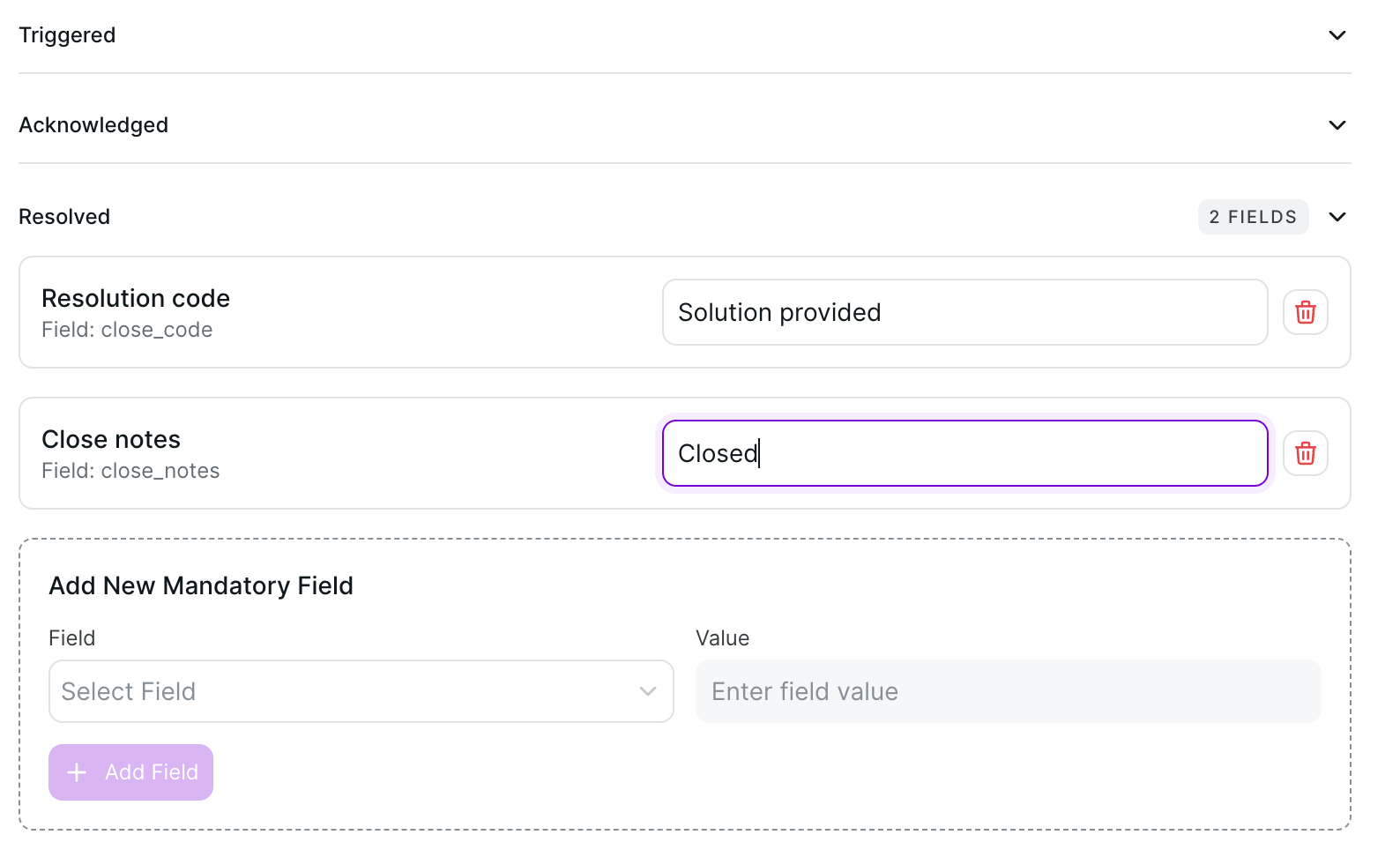Screen dimensions: 1400x857
Task: Click the trash icon for Close notes
Action: point(1305,453)
